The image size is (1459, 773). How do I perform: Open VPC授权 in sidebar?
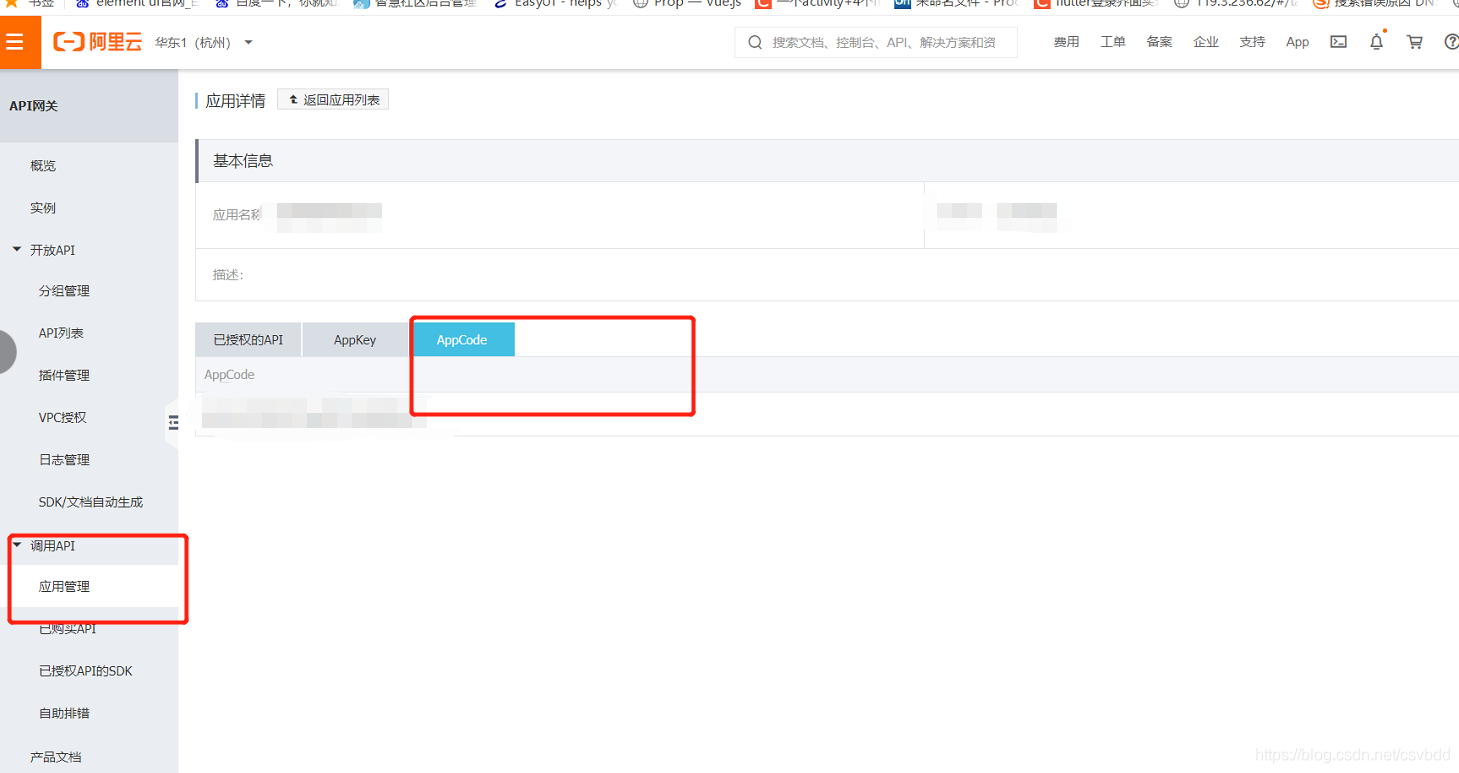tap(63, 417)
